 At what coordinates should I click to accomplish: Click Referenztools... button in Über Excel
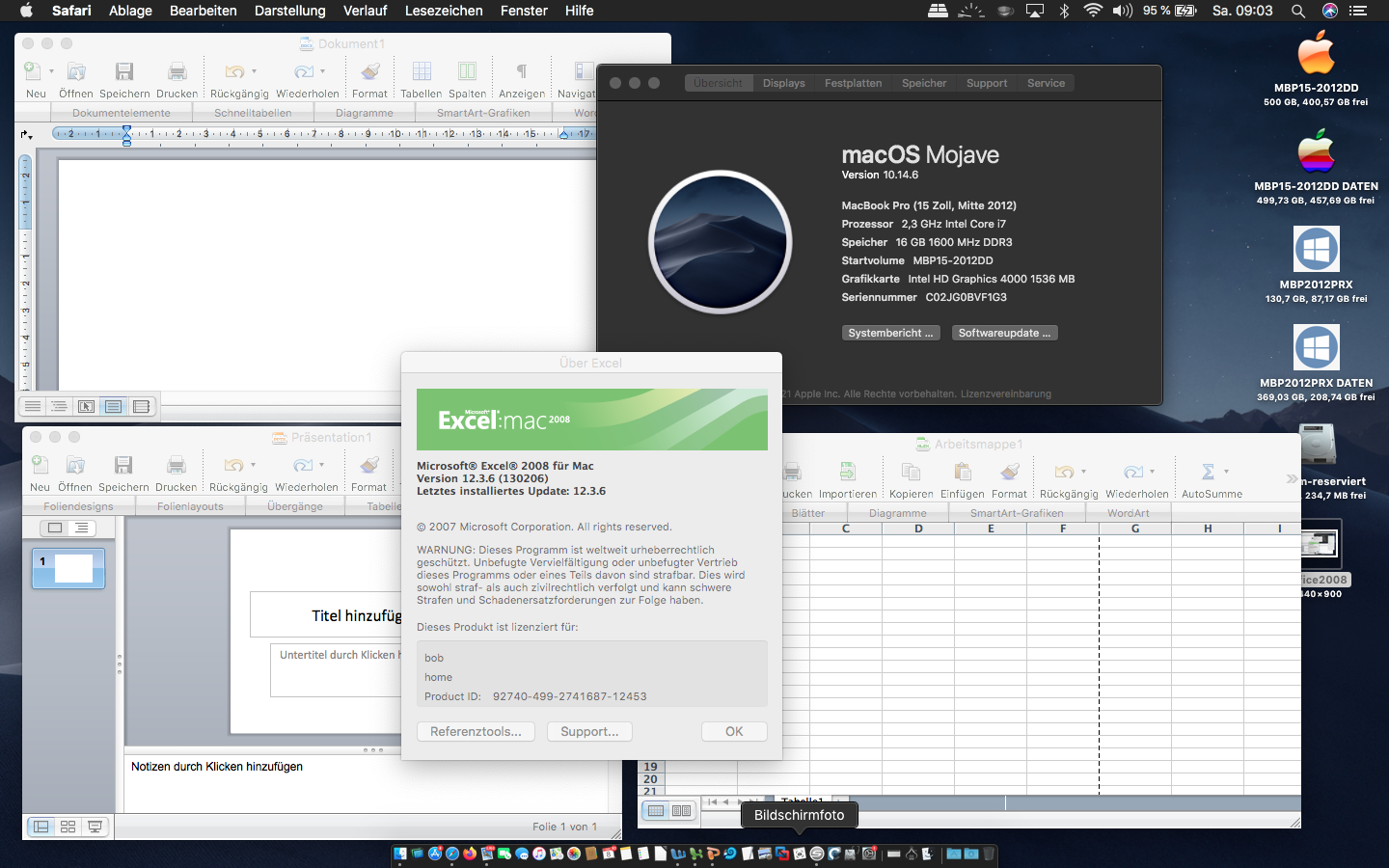coord(476,731)
